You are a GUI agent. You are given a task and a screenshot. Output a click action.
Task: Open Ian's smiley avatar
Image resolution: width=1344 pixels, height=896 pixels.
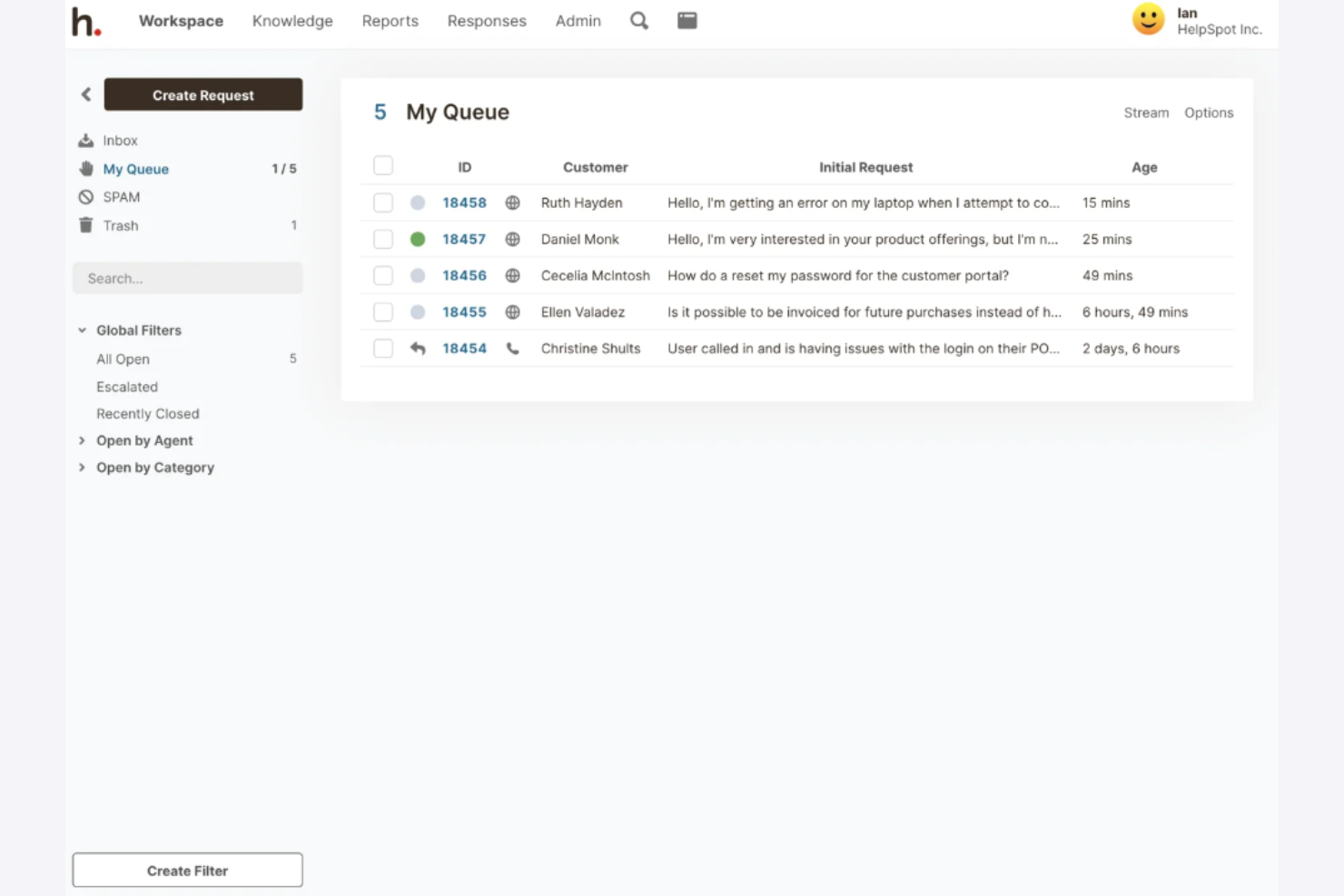click(x=1148, y=18)
